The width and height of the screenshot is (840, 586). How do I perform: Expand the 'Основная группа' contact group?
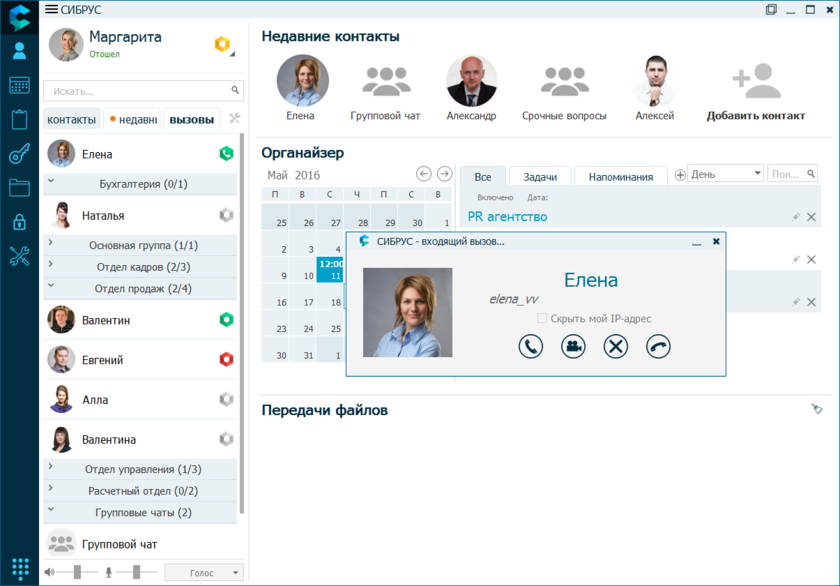click(143, 245)
